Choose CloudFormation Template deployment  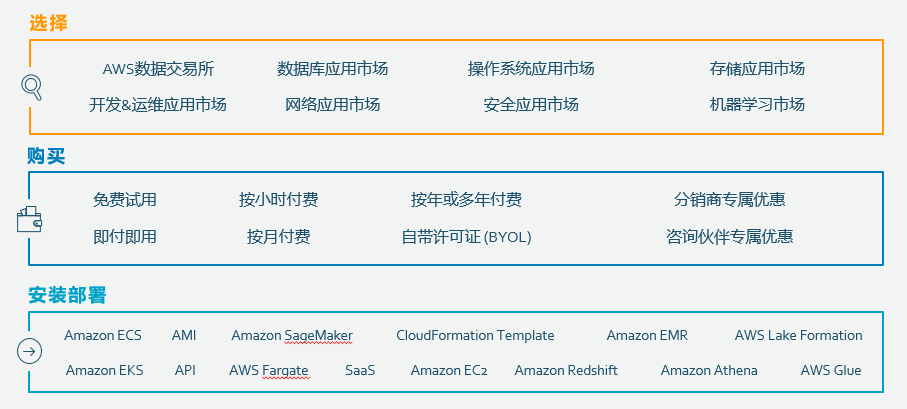(x=475, y=335)
